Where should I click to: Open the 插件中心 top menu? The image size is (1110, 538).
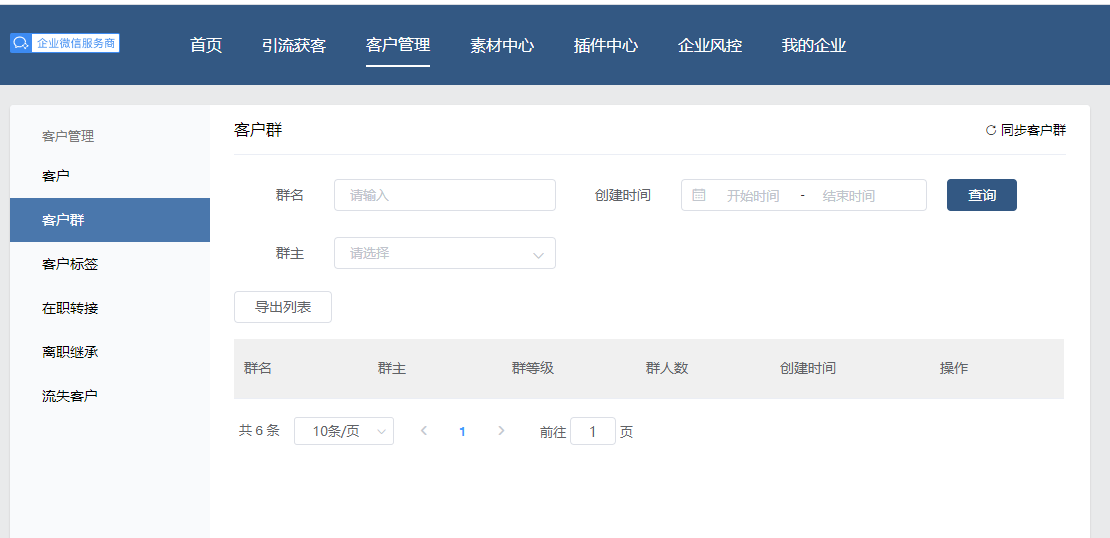point(606,45)
